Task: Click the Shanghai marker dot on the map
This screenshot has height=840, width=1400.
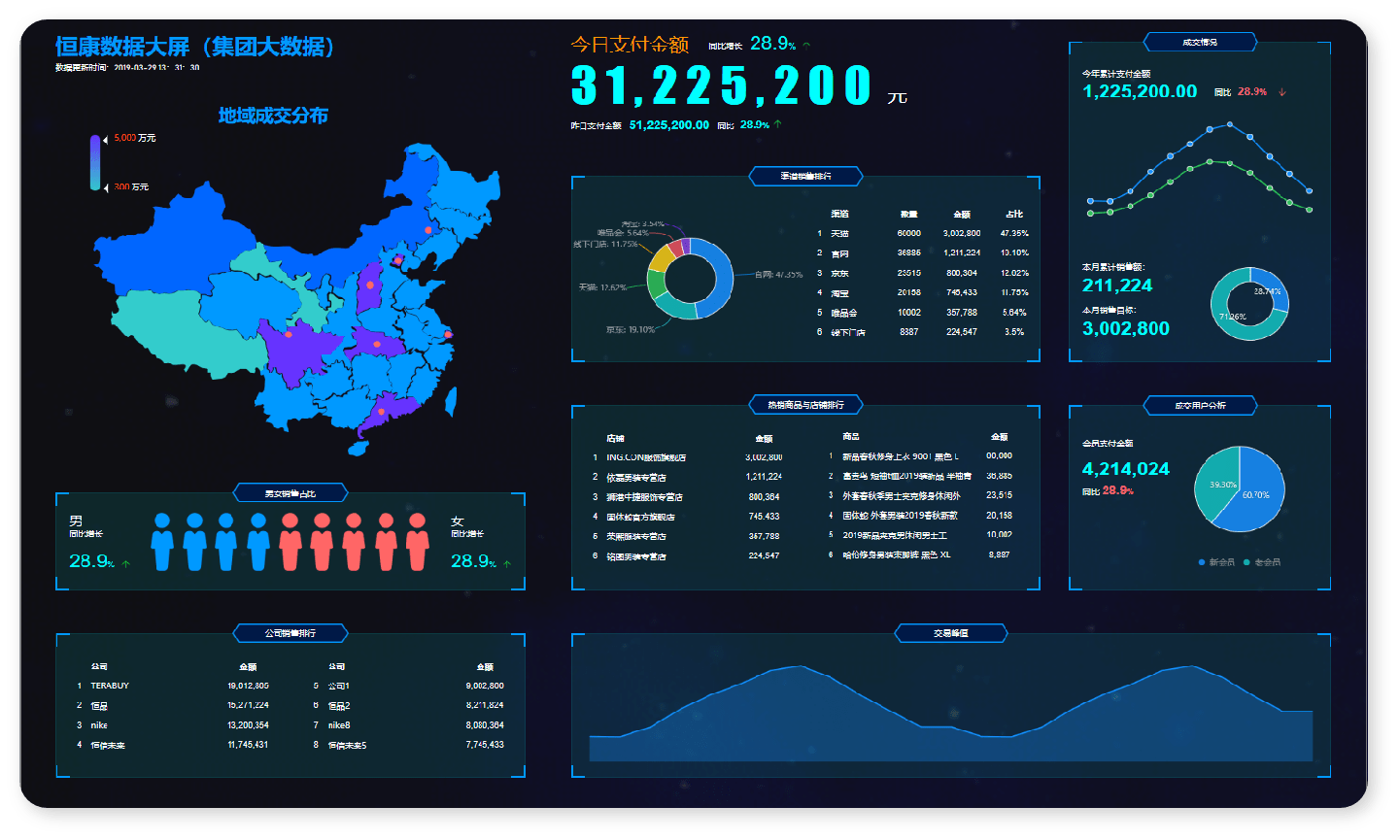Action: click(x=448, y=334)
